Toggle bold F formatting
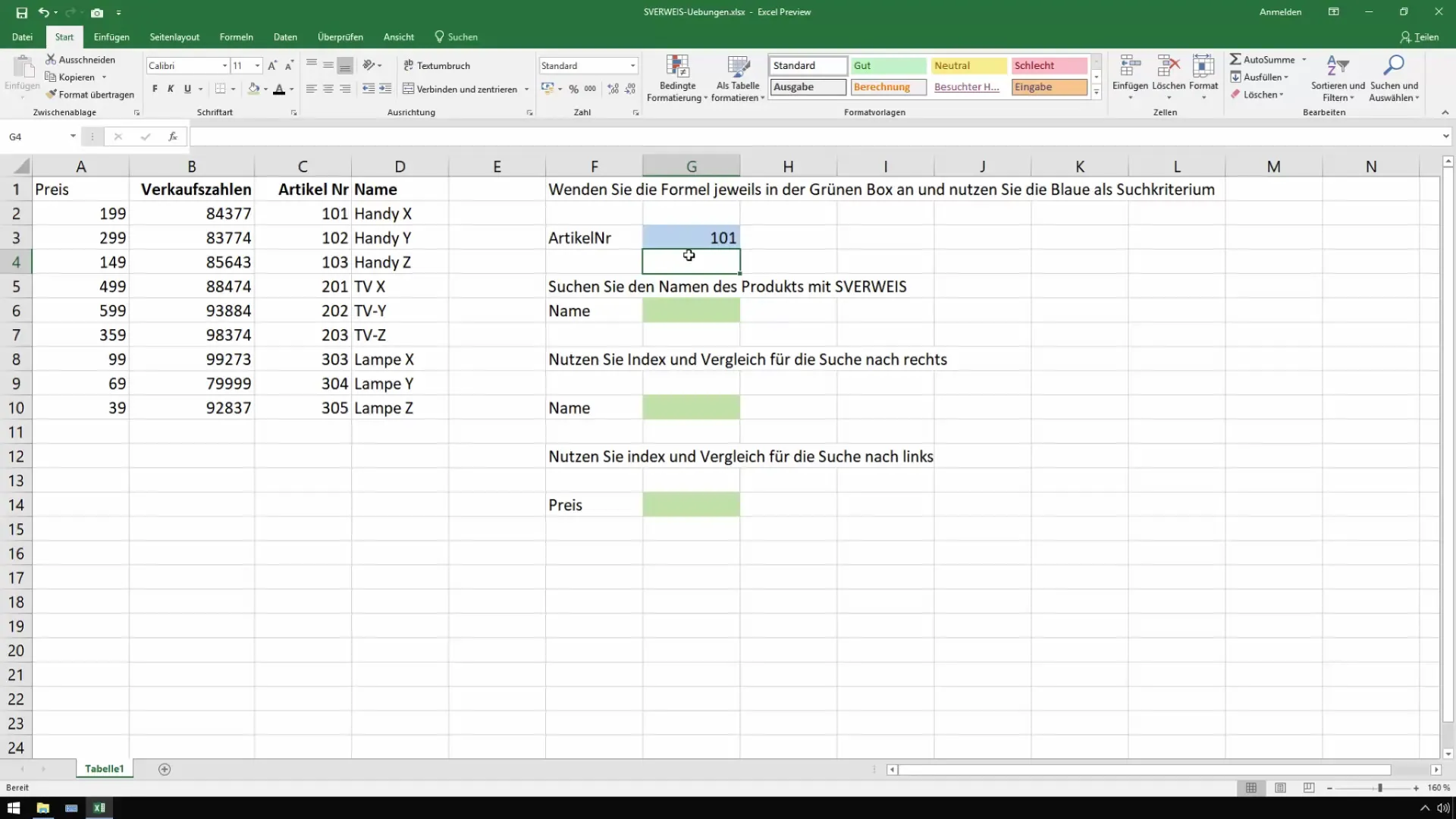The height and width of the screenshot is (819, 1456). (x=155, y=89)
